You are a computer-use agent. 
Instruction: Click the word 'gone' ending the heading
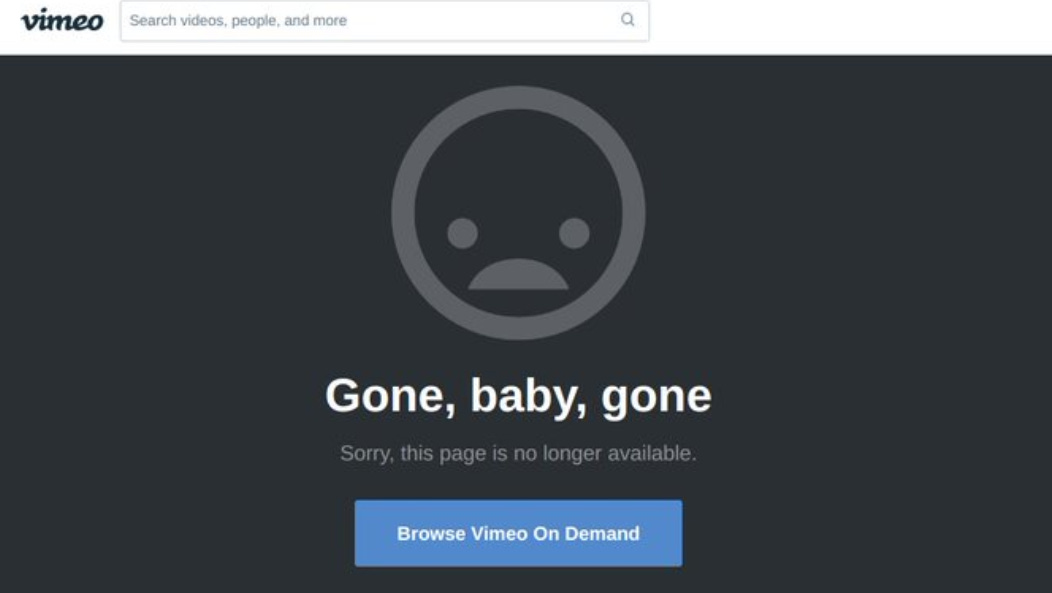pyautogui.click(x=656, y=398)
